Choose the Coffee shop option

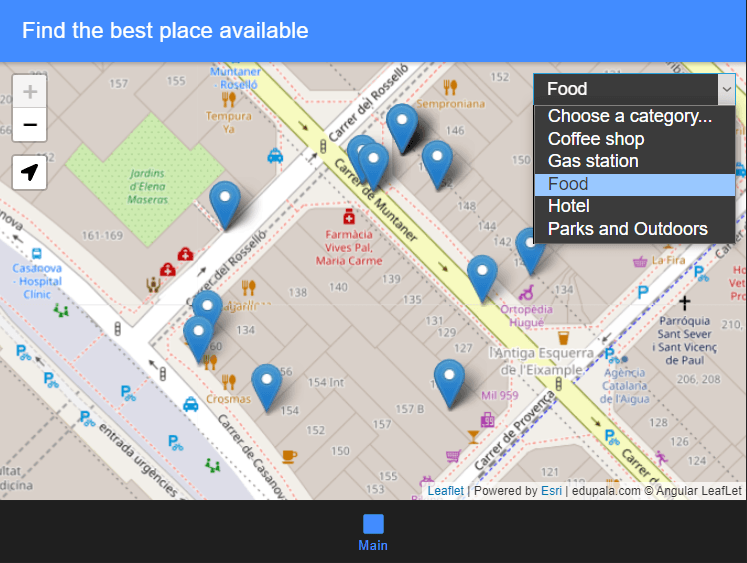coord(595,139)
